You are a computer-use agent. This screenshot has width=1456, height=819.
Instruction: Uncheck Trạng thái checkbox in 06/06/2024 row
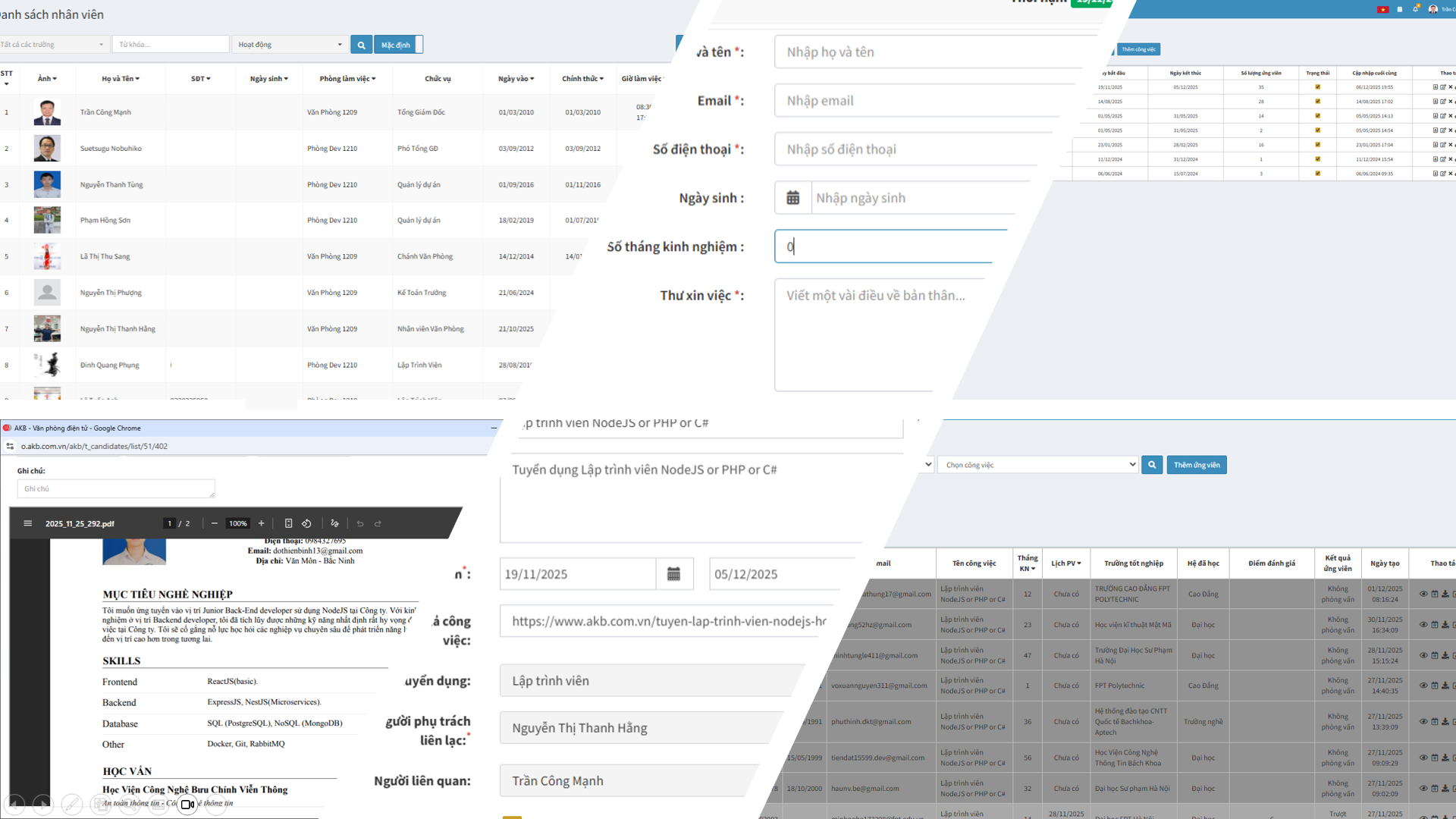click(1317, 174)
